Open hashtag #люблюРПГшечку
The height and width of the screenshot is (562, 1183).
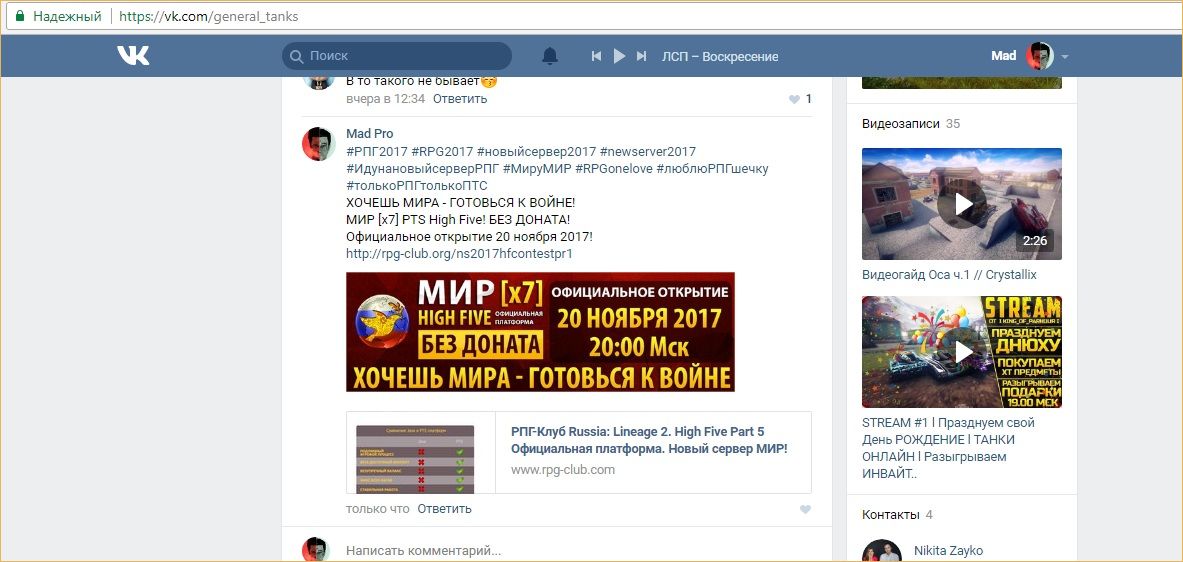tap(713, 169)
